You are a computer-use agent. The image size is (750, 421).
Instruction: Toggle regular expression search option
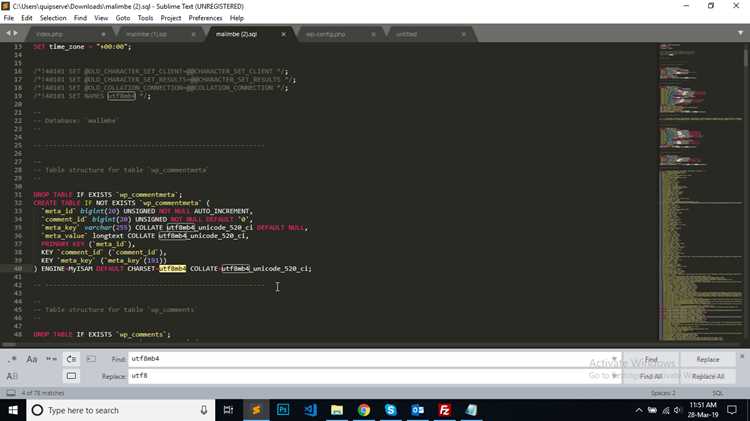(12, 359)
